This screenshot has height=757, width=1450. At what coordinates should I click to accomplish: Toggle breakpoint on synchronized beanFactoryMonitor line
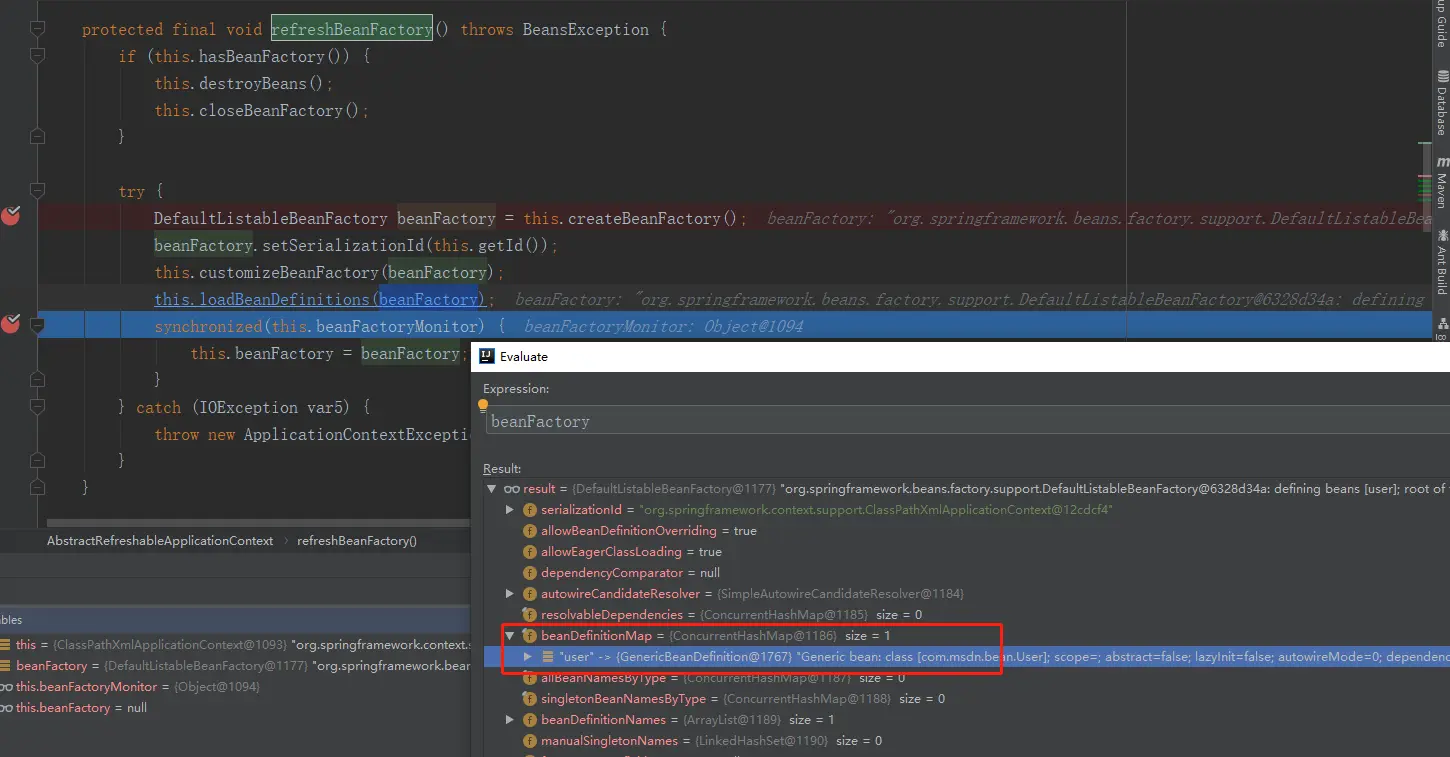pyautogui.click(x=11, y=323)
